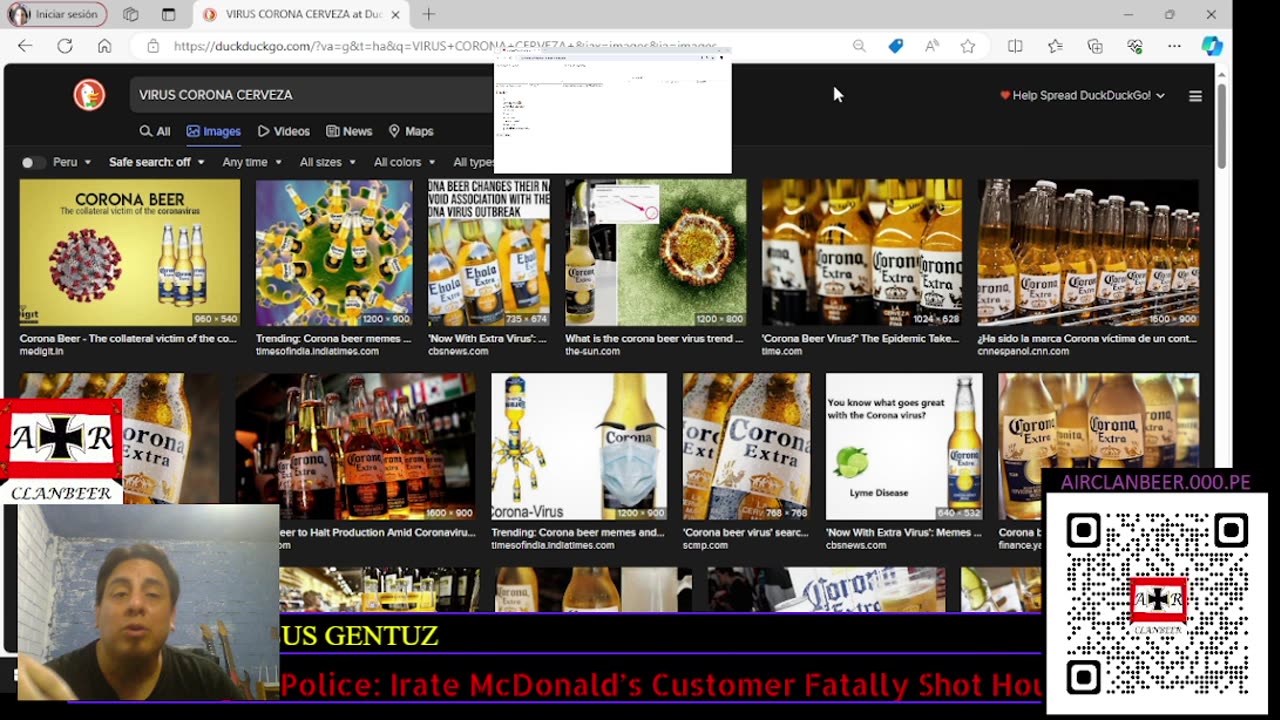Open the browser home page icon
Image resolution: width=1280 pixels, height=720 pixels.
(104, 46)
